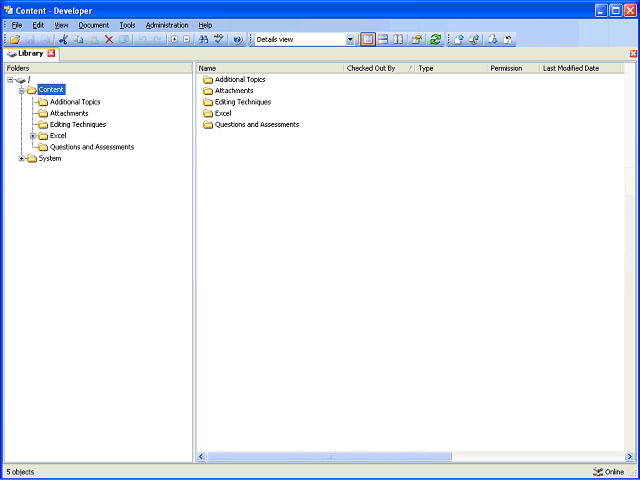The width and height of the screenshot is (640, 480).
Task: Click the horizontal scrollbar thumb
Action: point(329,456)
